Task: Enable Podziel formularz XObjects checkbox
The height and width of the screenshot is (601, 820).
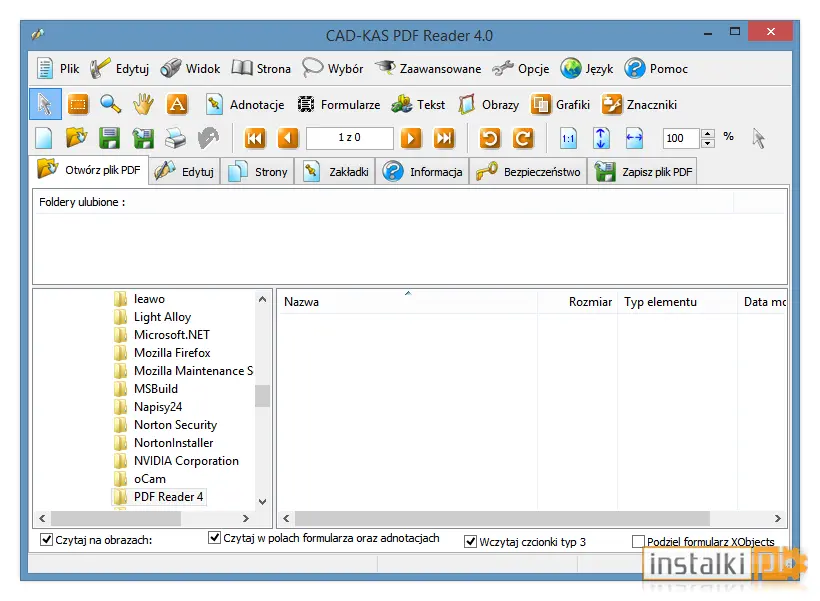Action: (x=638, y=541)
